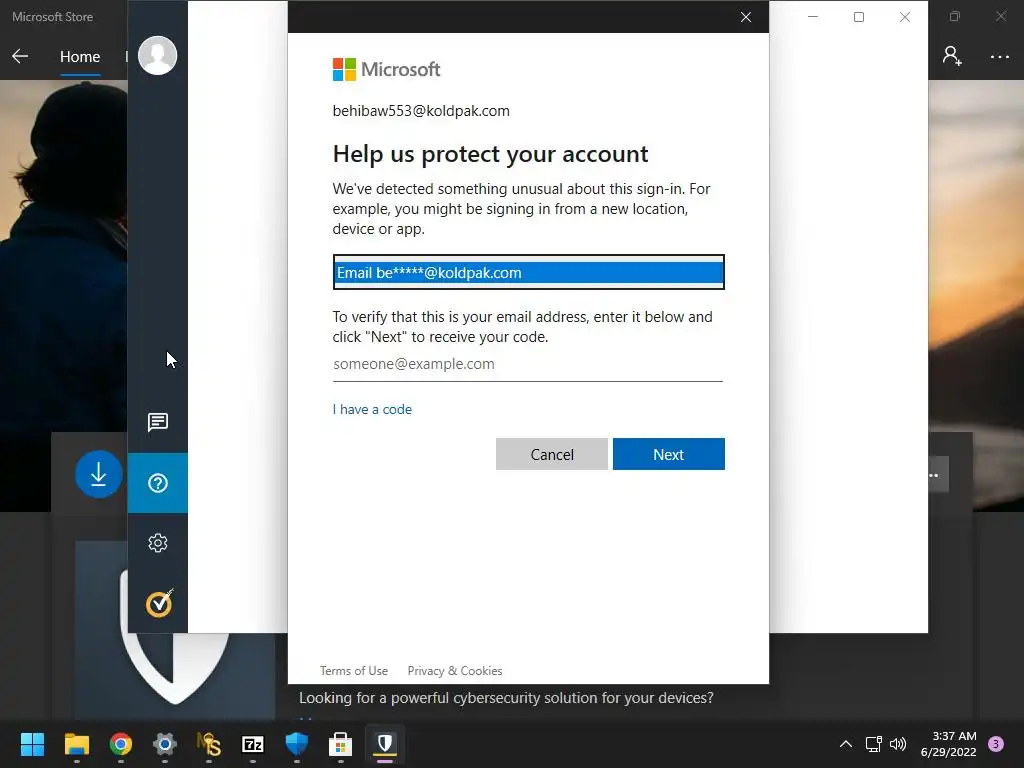Open the volume control in system tray
Image resolution: width=1024 pixels, height=768 pixels.
click(899, 744)
